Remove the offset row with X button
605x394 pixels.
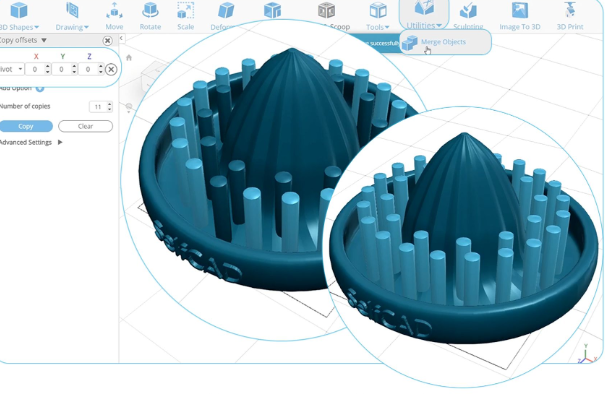pos(111,69)
